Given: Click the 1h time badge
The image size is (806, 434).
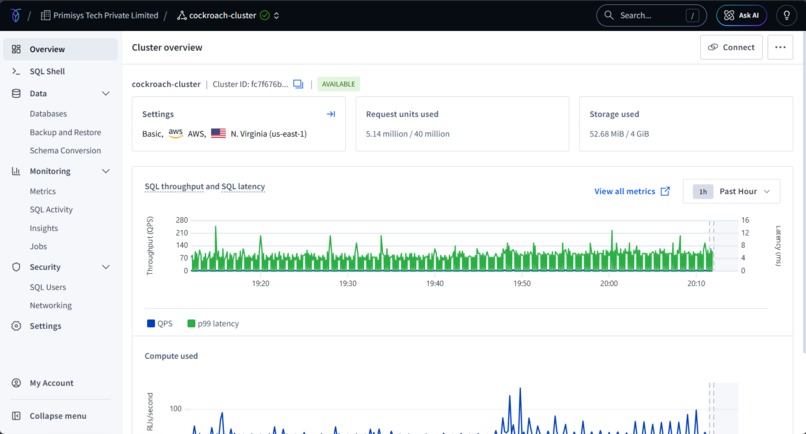Looking at the screenshot, I should pos(703,191).
